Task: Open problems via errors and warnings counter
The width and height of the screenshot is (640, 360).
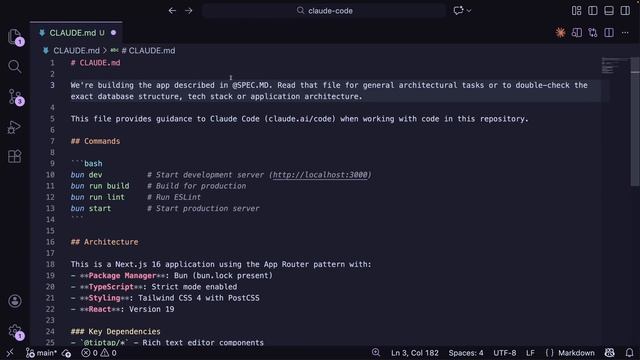Action: [99, 353]
